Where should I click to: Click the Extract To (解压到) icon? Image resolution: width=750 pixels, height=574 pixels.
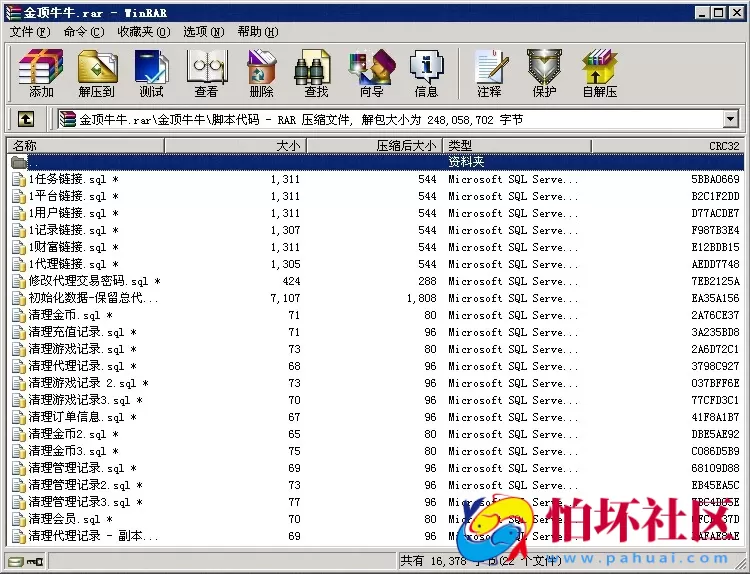(x=97, y=73)
